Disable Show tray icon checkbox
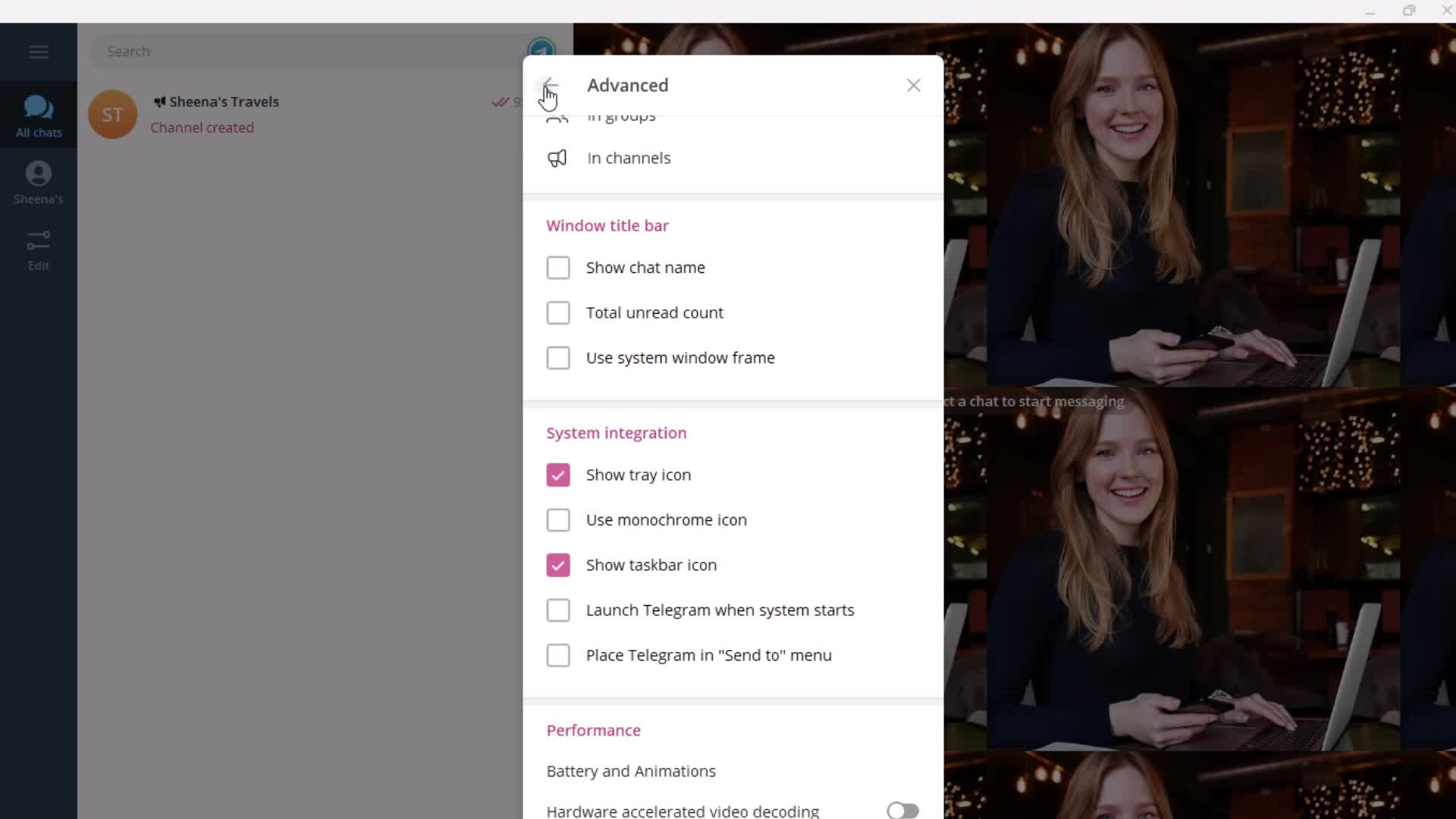This screenshot has height=819, width=1456. [558, 474]
